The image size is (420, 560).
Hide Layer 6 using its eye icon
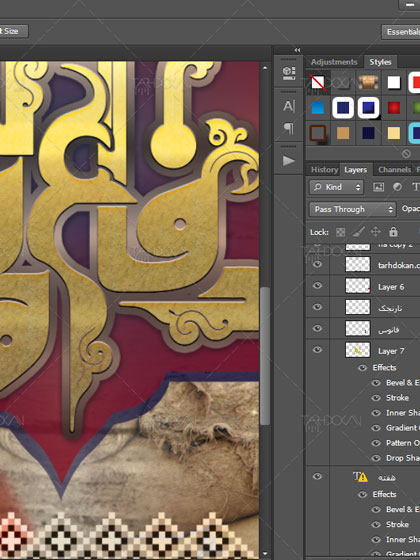pyautogui.click(x=317, y=286)
